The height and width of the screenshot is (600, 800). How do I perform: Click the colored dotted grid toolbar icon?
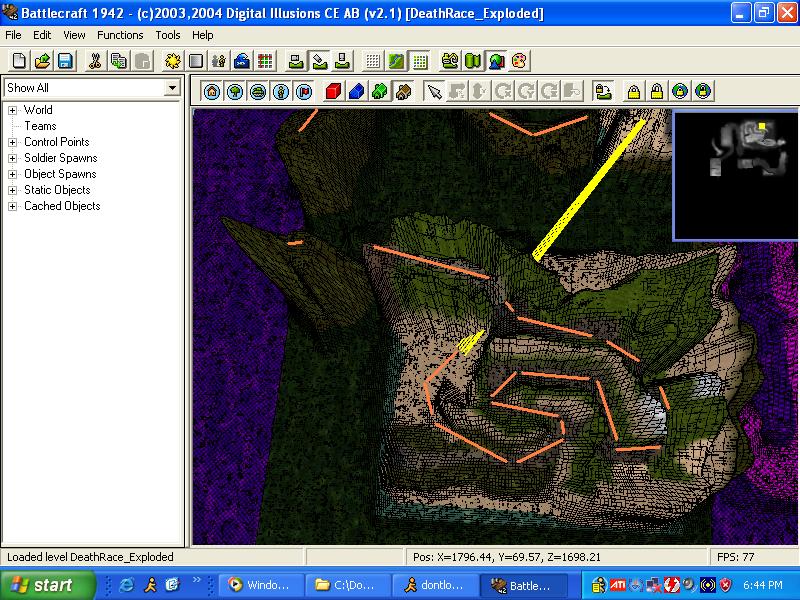(x=420, y=61)
